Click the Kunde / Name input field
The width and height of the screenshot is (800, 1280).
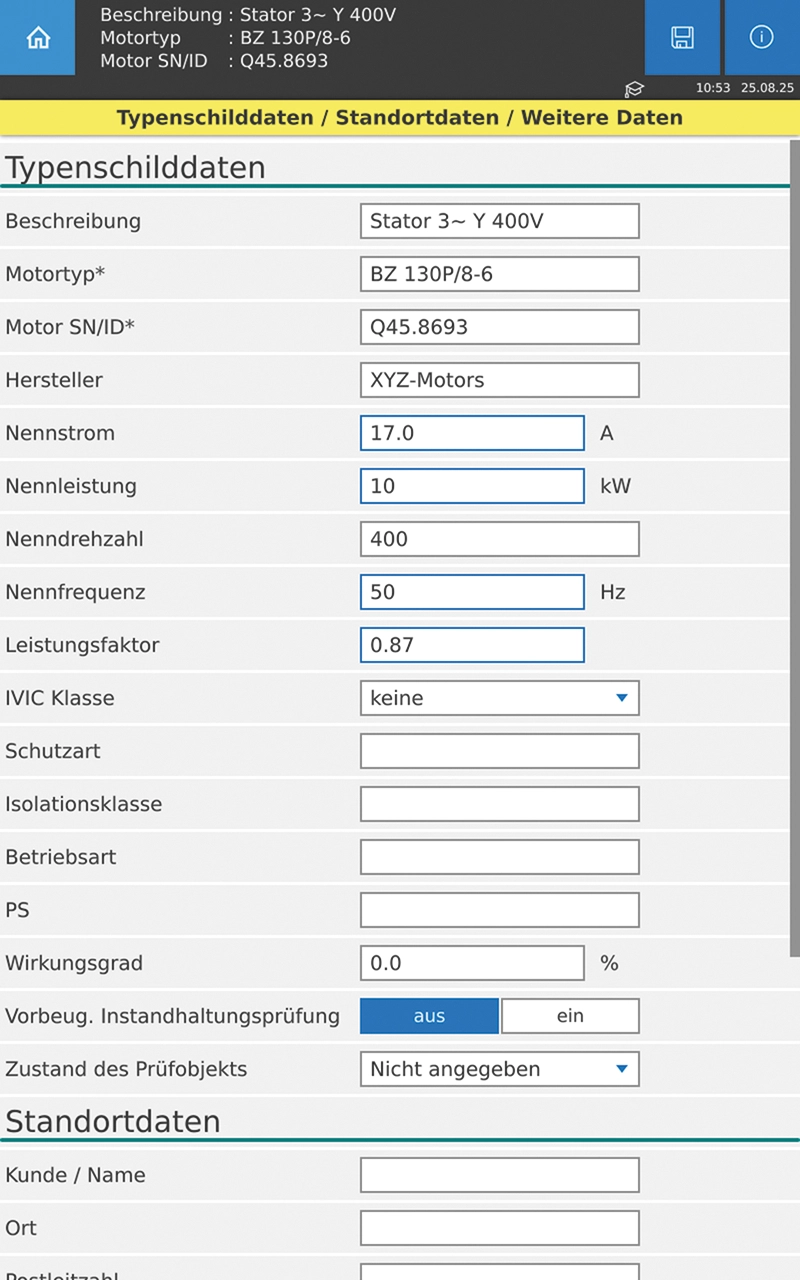(499, 1175)
